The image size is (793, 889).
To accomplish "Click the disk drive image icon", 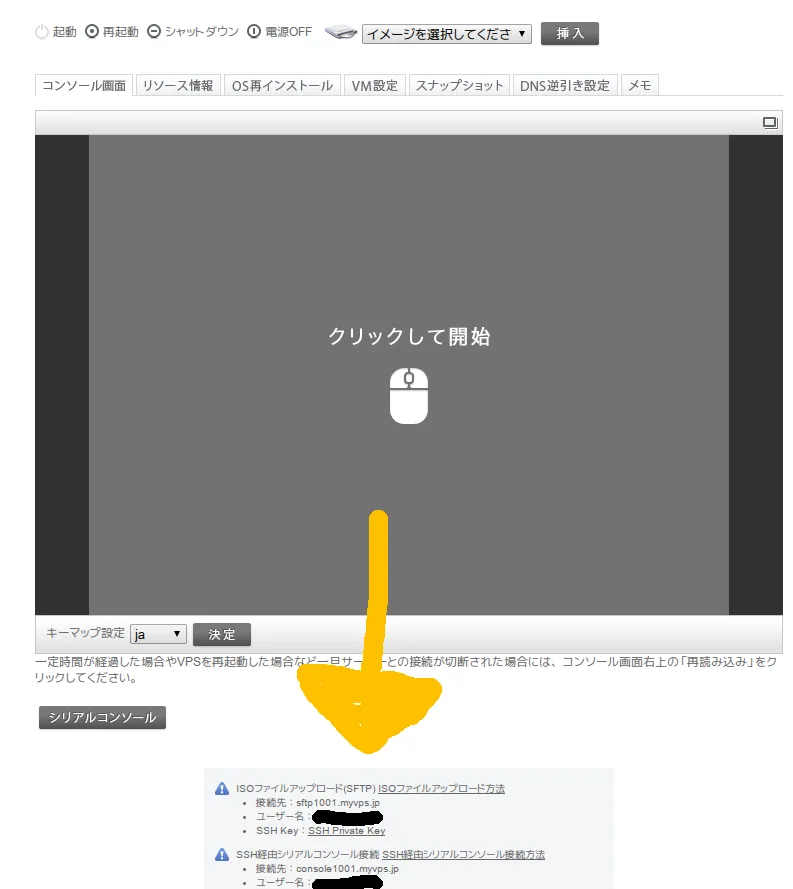I will (x=341, y=33).
